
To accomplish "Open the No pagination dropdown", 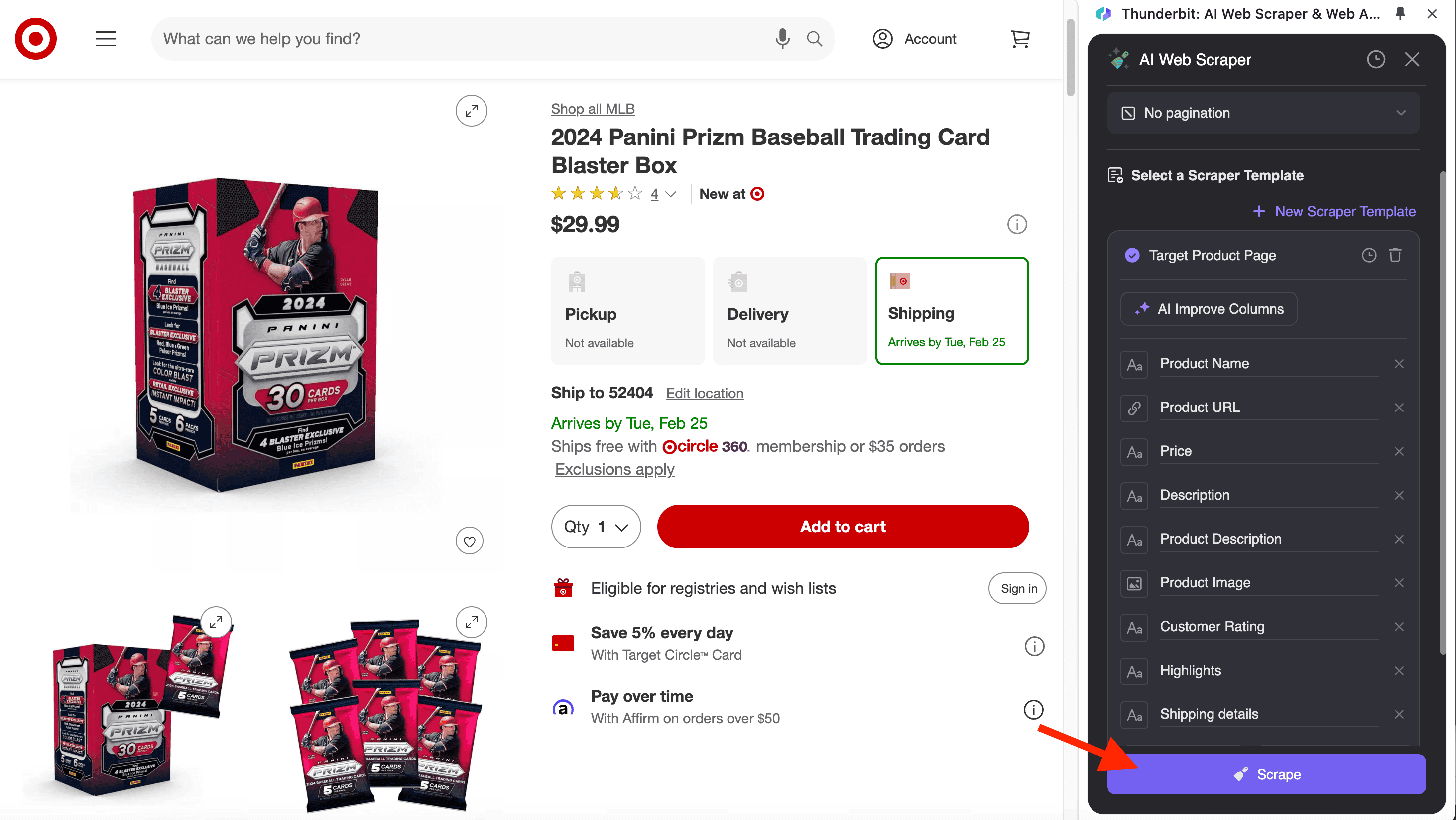I will coord(1263,113).
